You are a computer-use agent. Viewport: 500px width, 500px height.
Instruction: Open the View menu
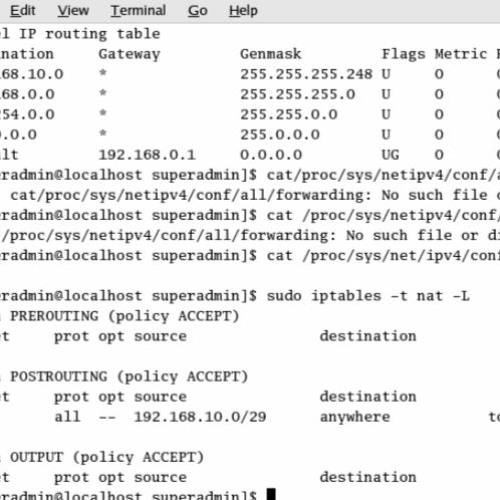(x=73, y=11)
